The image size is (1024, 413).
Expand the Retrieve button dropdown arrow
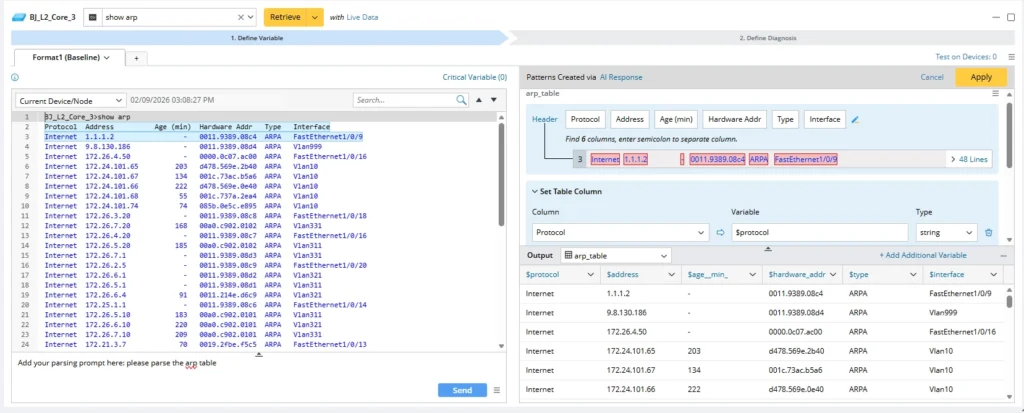[x=316, y=17]
